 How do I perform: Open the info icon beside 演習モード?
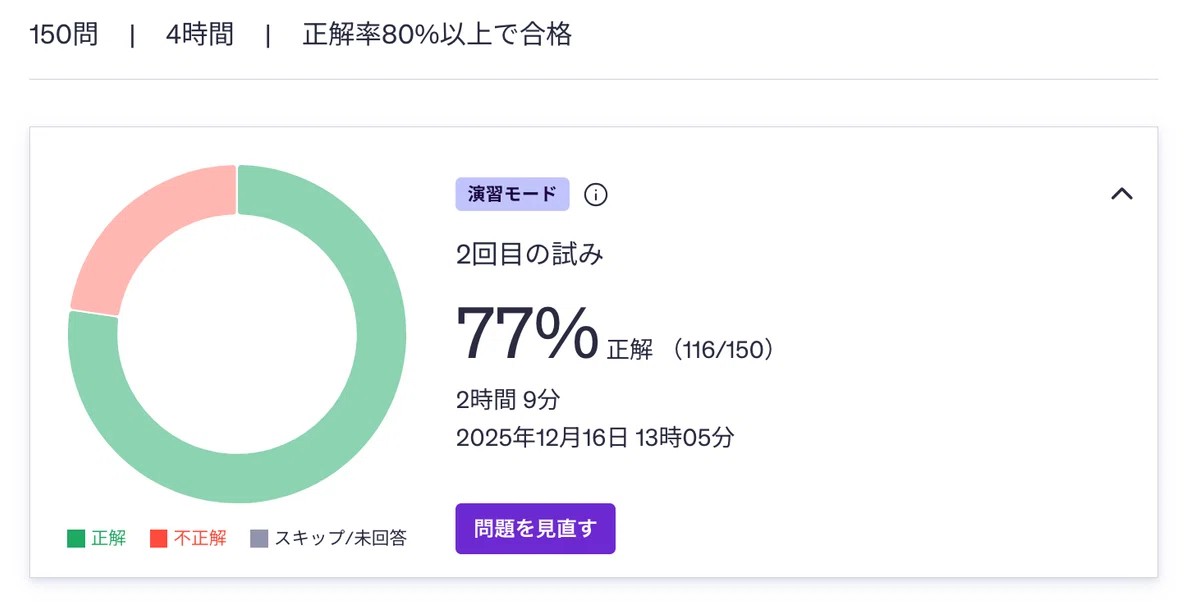tap(596, 195)
